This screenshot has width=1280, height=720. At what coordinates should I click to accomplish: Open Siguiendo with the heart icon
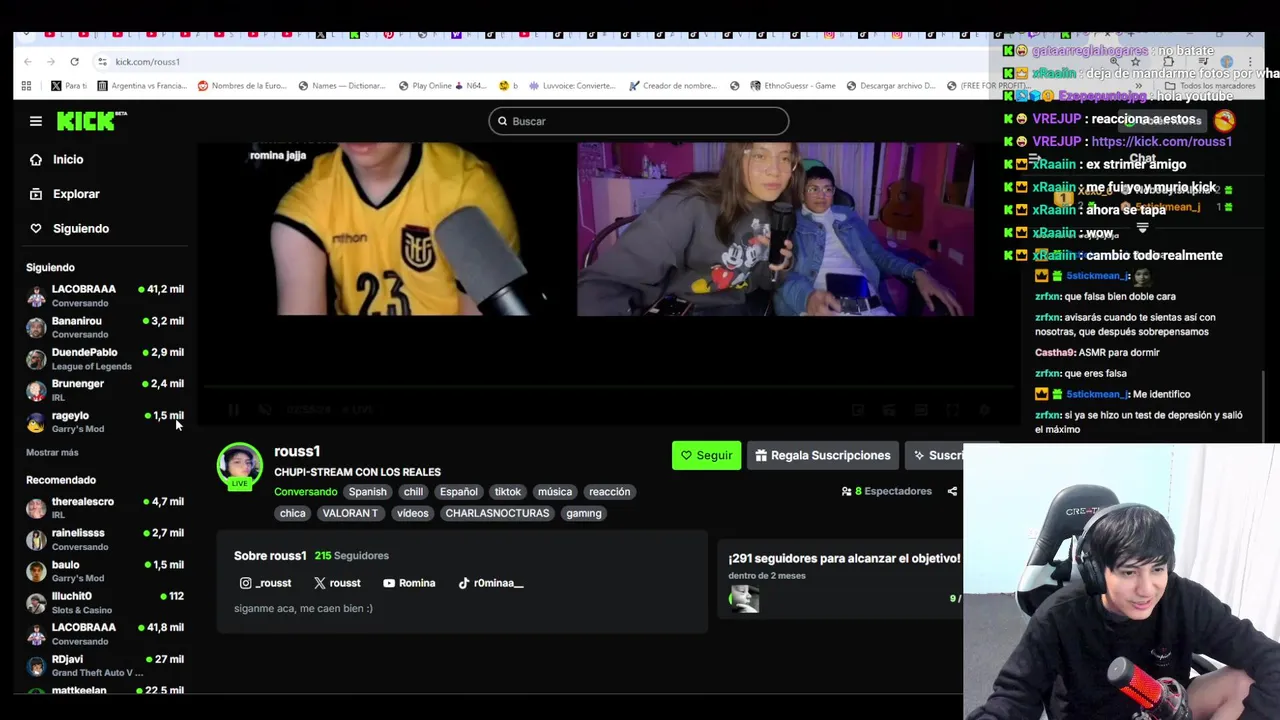pos(69,229)
